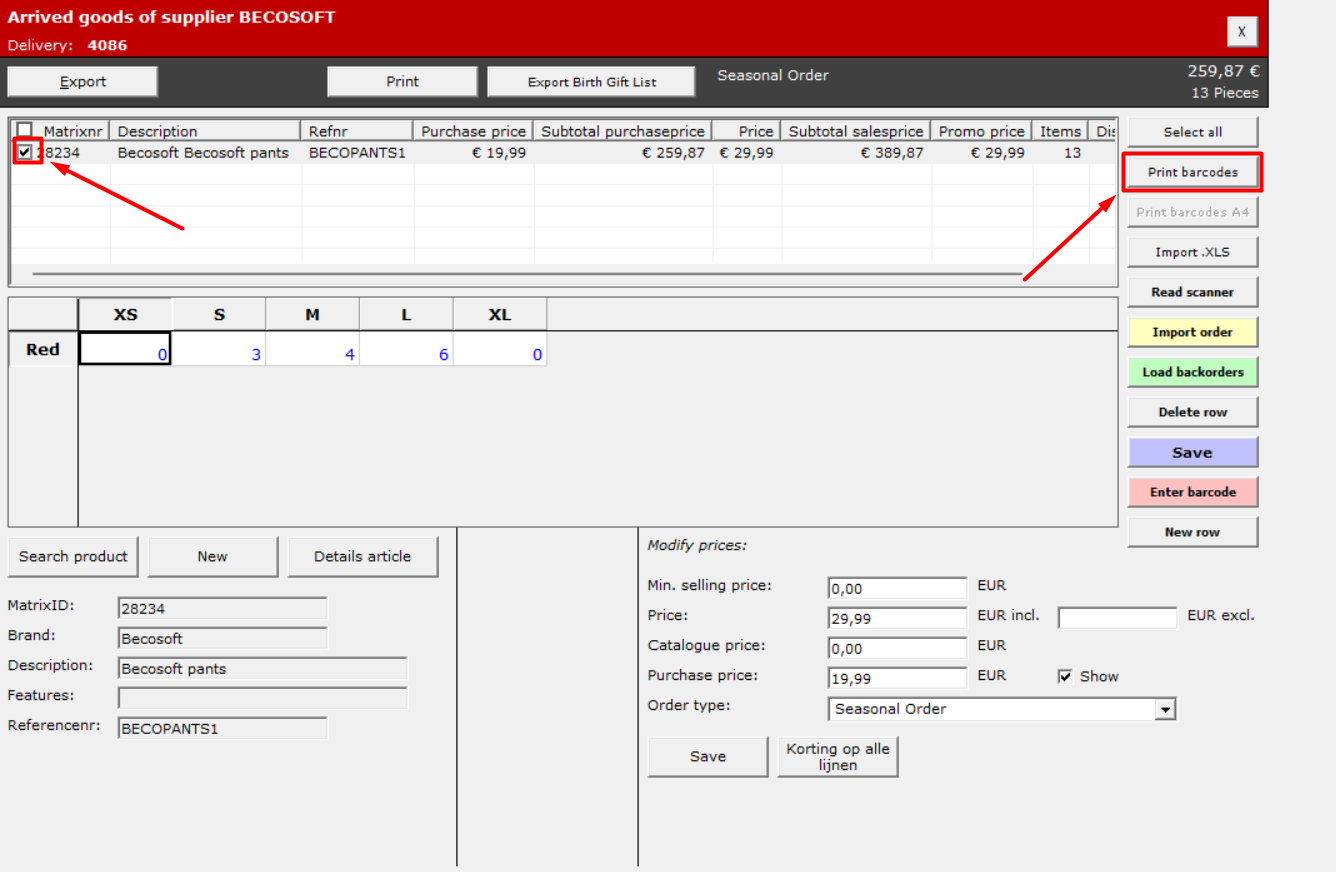The image size is (1336, 872).
Task: Click Subtotal purchaseprice column header
Action: 623,131
